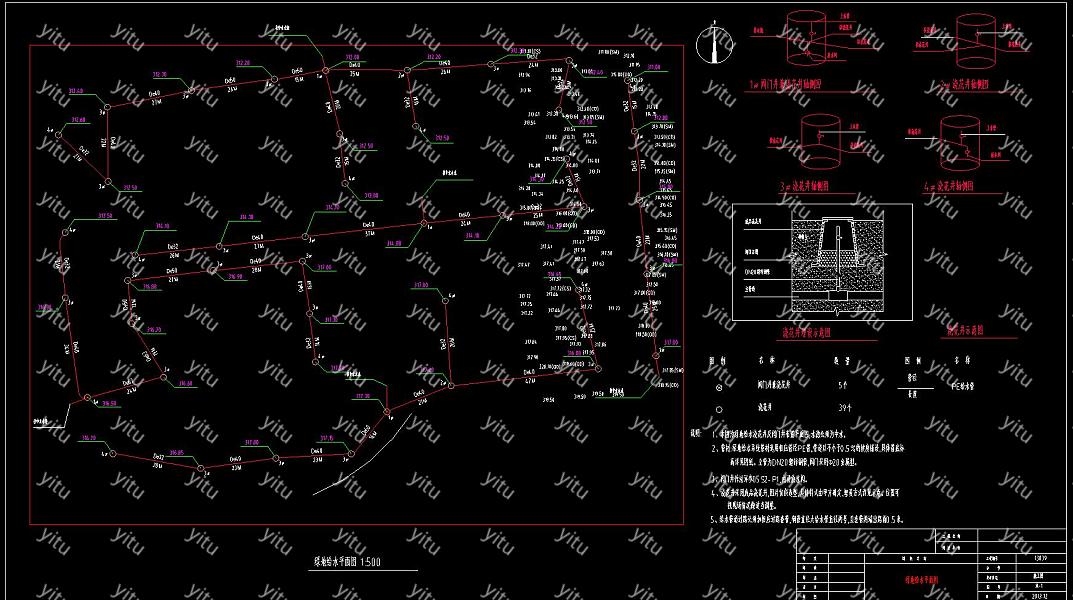The width and height of the screenshot is (1073, 600).
Task: Select the valve well legend symbol with cross
Action: point(719,387)
